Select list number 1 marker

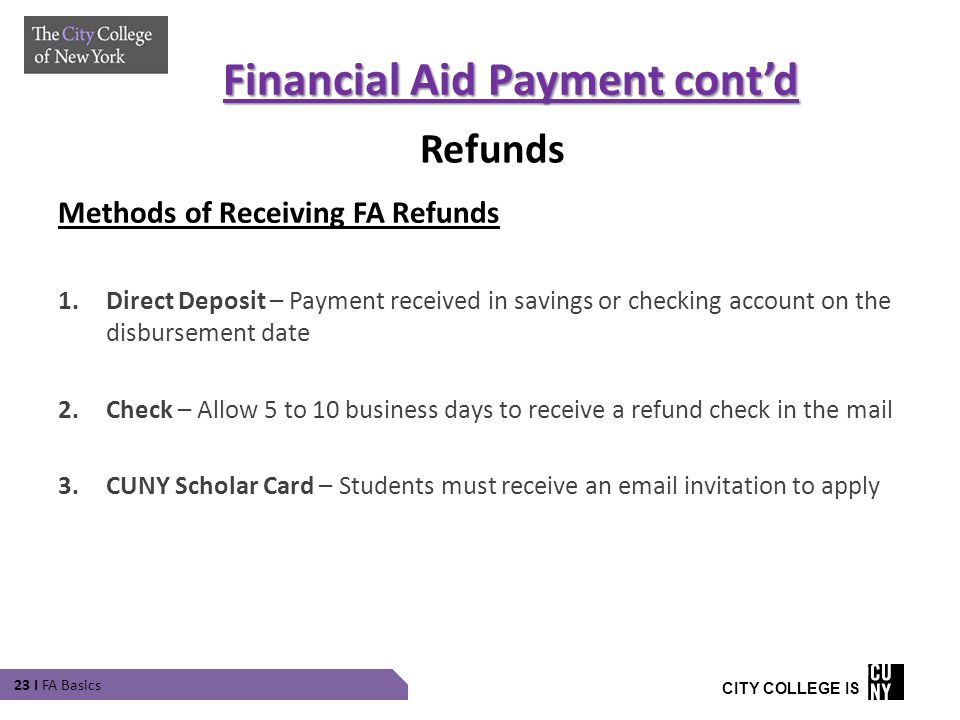69,301
